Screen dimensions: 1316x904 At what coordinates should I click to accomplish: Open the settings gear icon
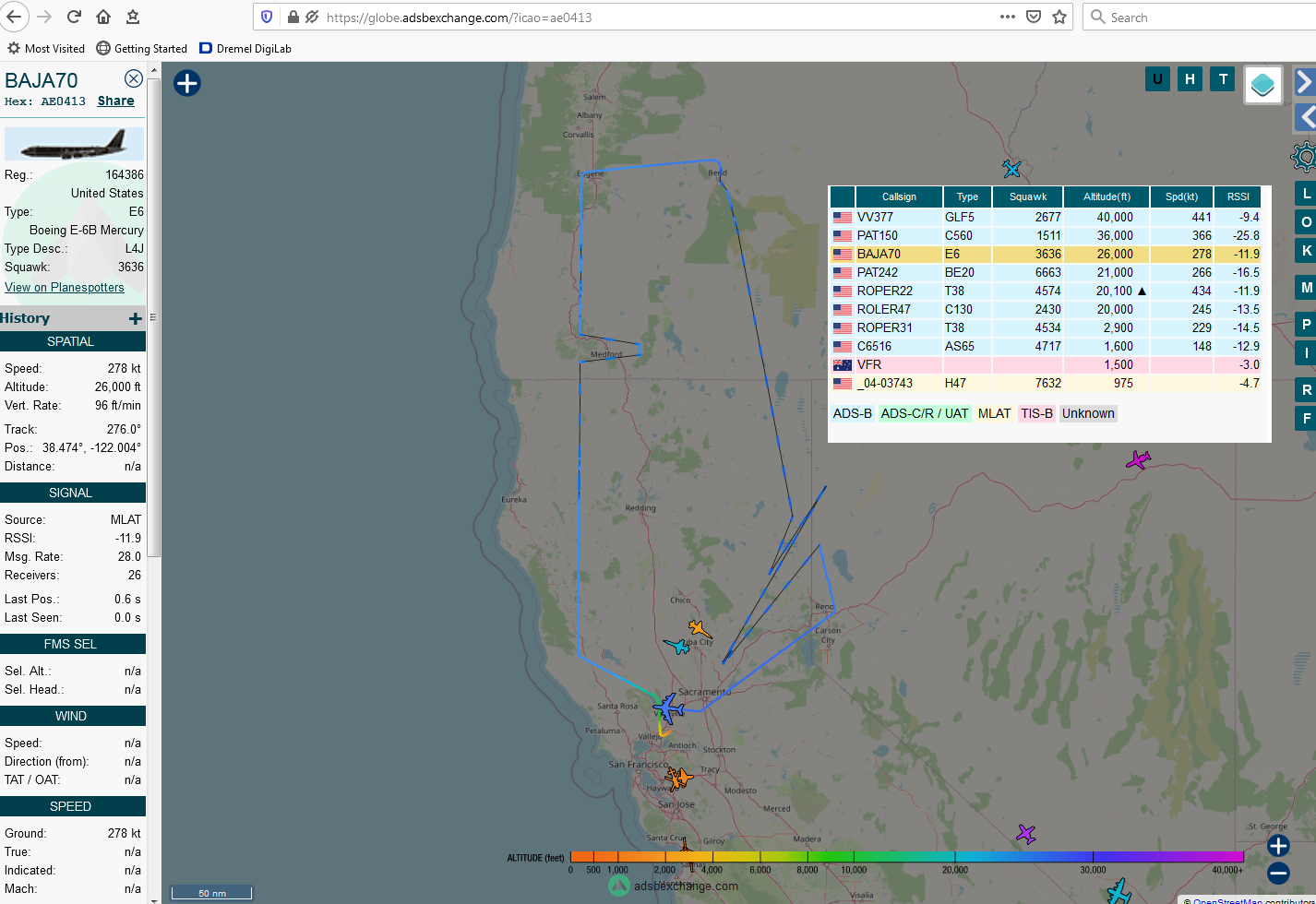pyautogui.click(x=1304, y=157)
